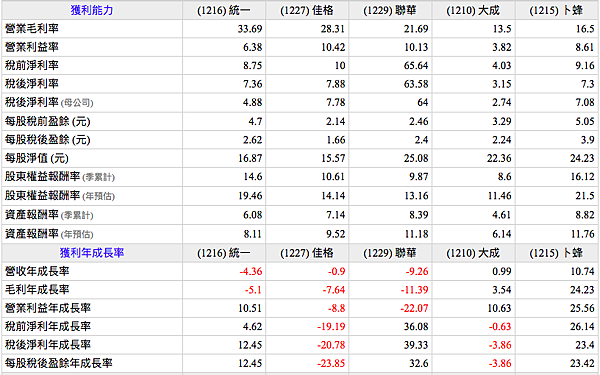
Task: Click the 股東權益報酬率 (年預估) row label
Action: [x=60, y=196]
